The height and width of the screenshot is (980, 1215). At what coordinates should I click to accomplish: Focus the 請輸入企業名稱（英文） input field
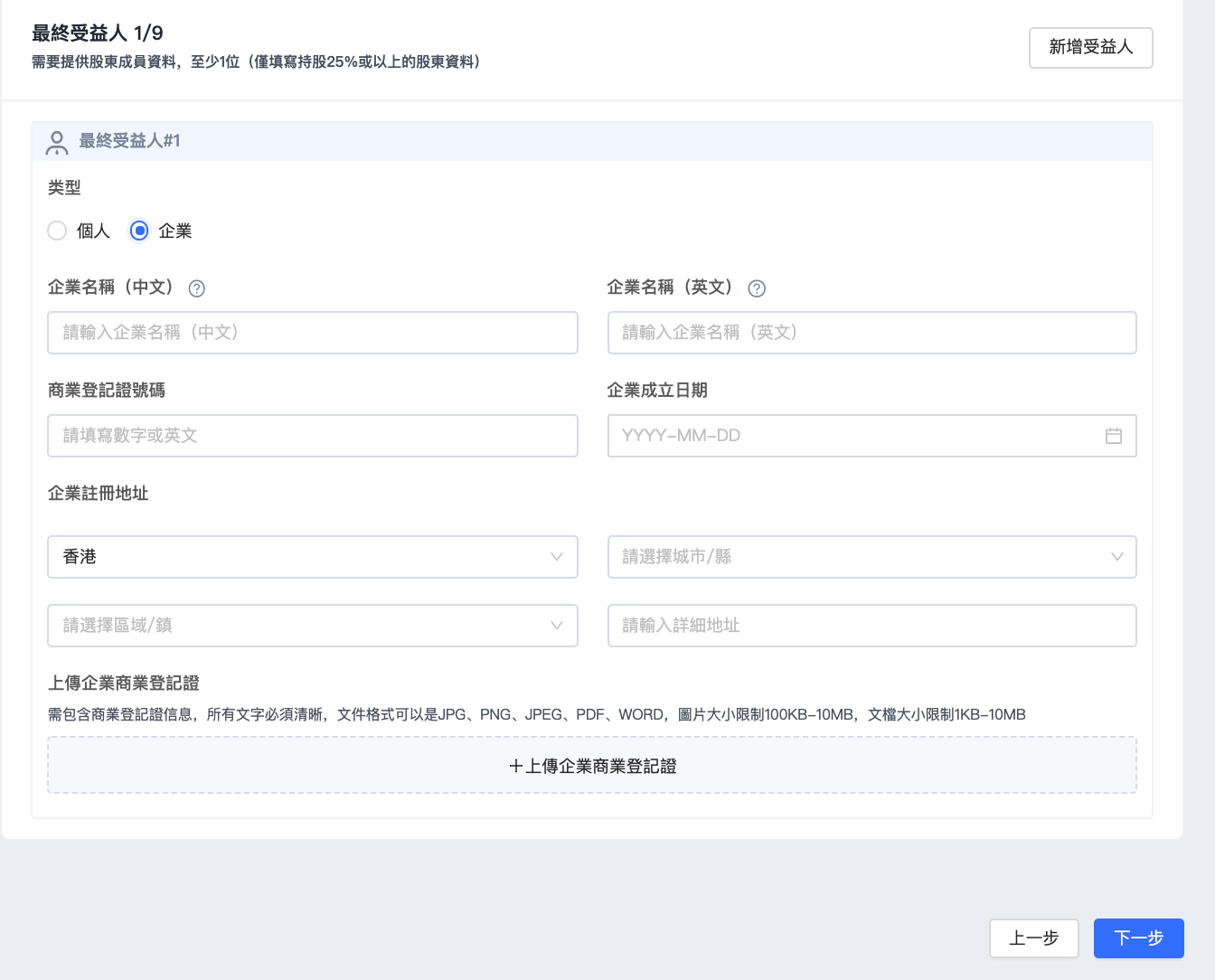coord(871,333)
